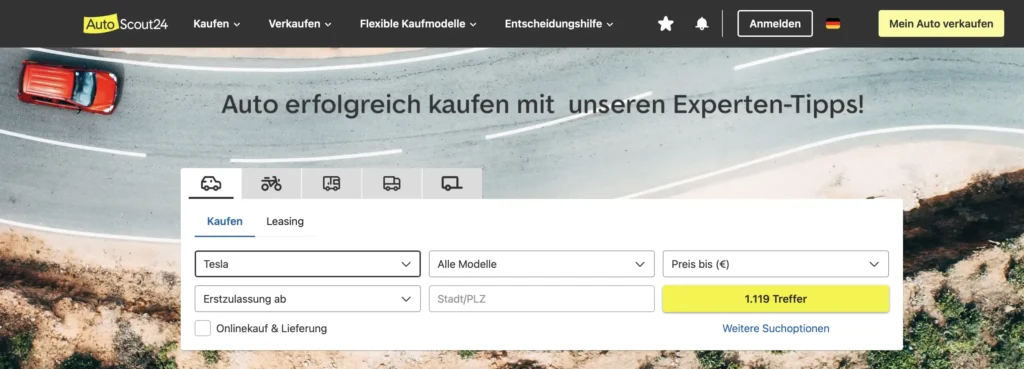Screen dimensions: 1024x369
Task: Select the truck vehicle type tab
Action: [x=392, y=184]
